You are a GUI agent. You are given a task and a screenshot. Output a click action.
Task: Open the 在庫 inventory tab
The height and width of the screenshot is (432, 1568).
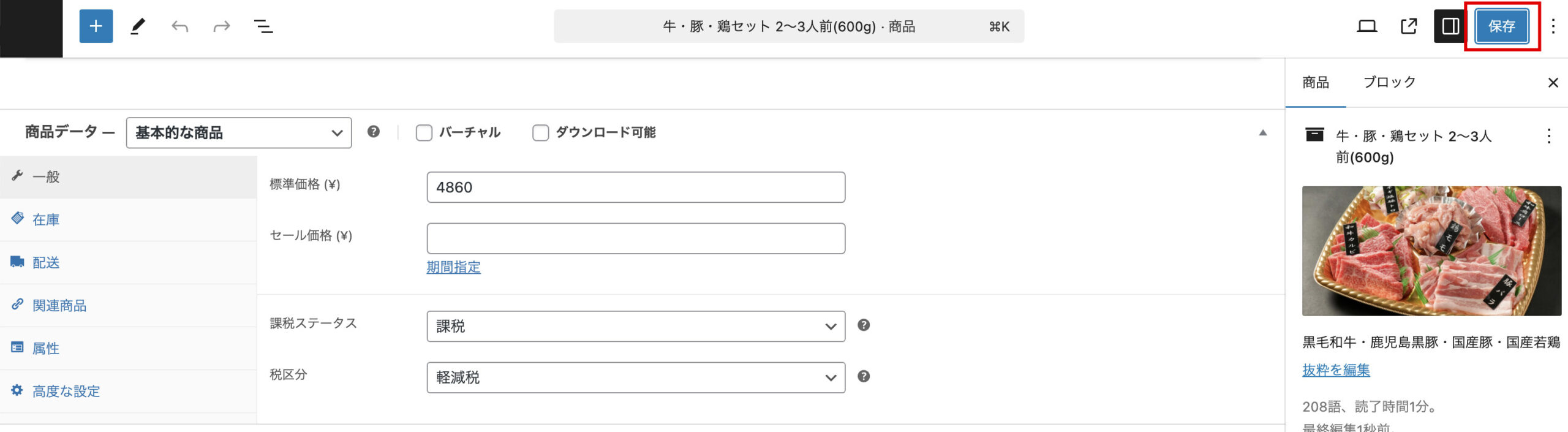pos(46,220)
